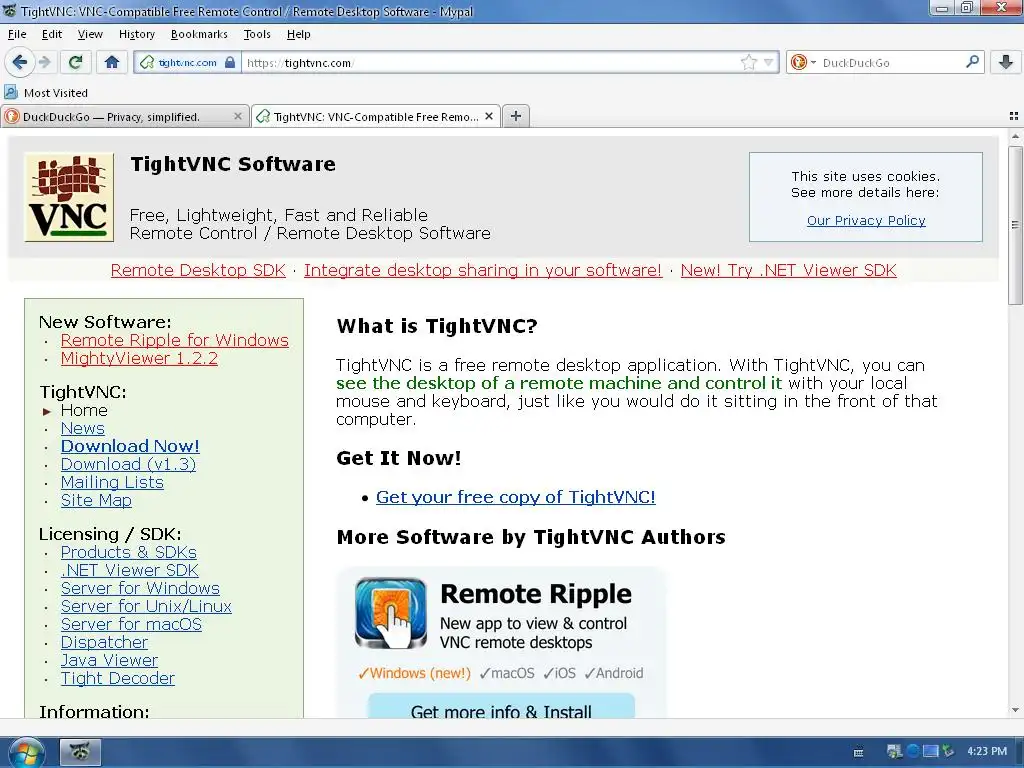Open the Tools menu

pyautogui.click(x=257, y=34)
